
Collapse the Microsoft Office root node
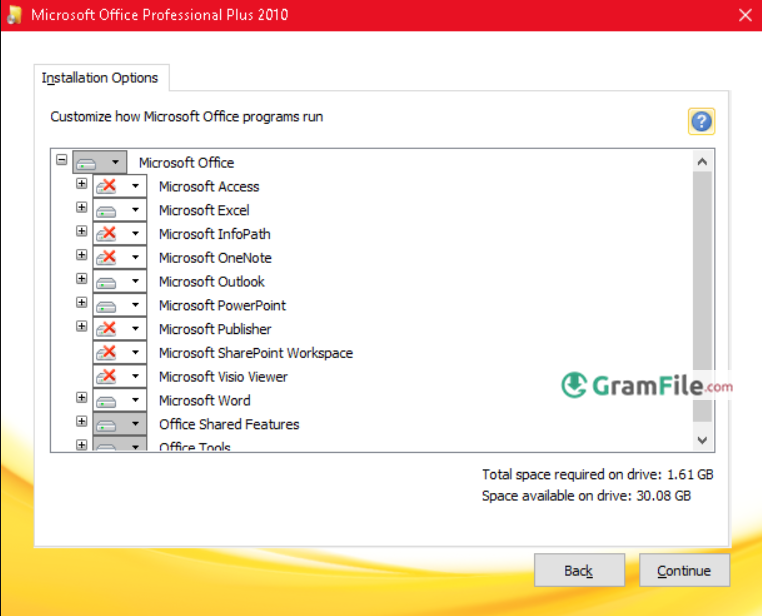(61, 160)
